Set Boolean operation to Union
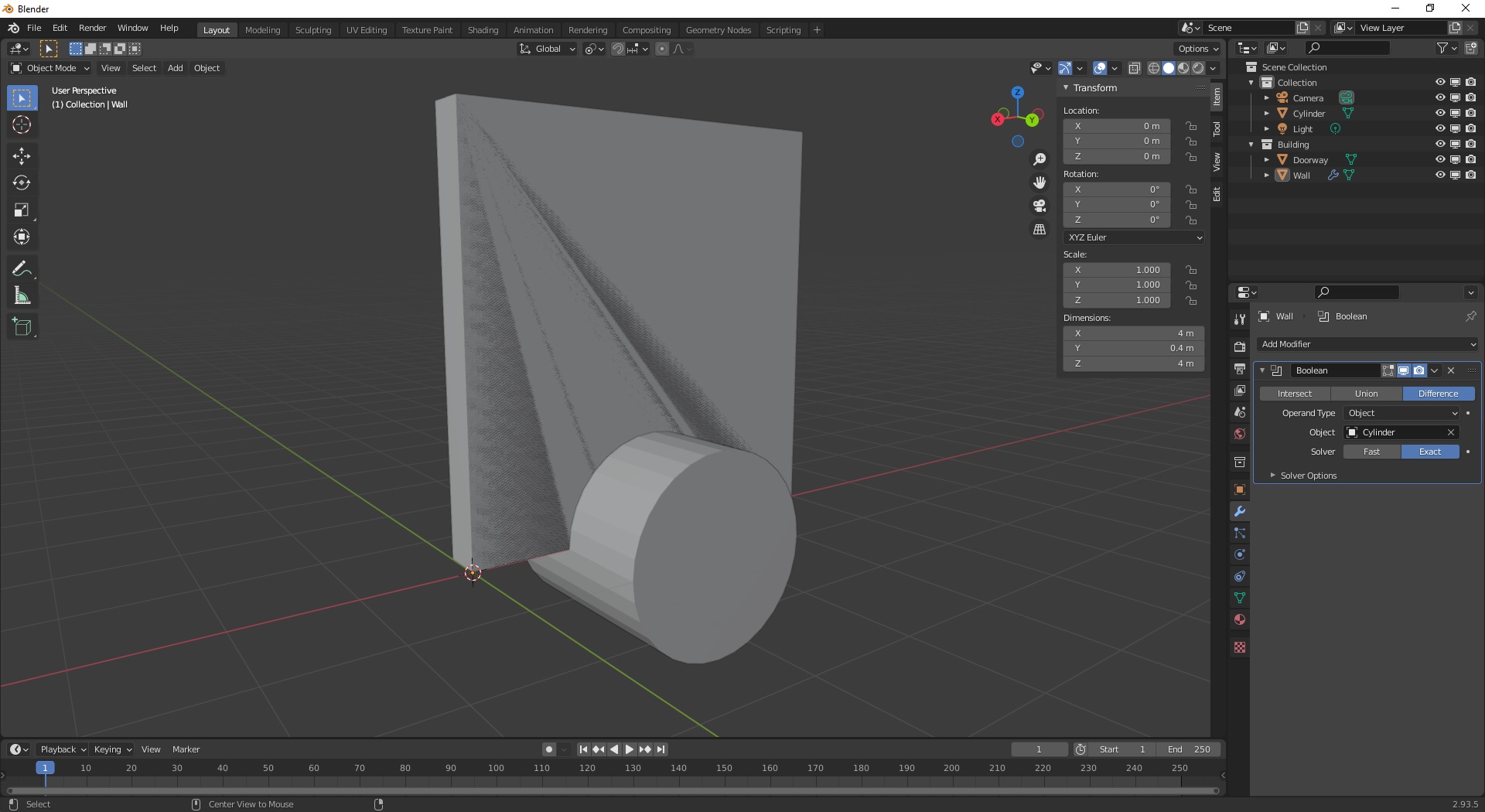The image size is (1485, 812). tap(1366, 394)
